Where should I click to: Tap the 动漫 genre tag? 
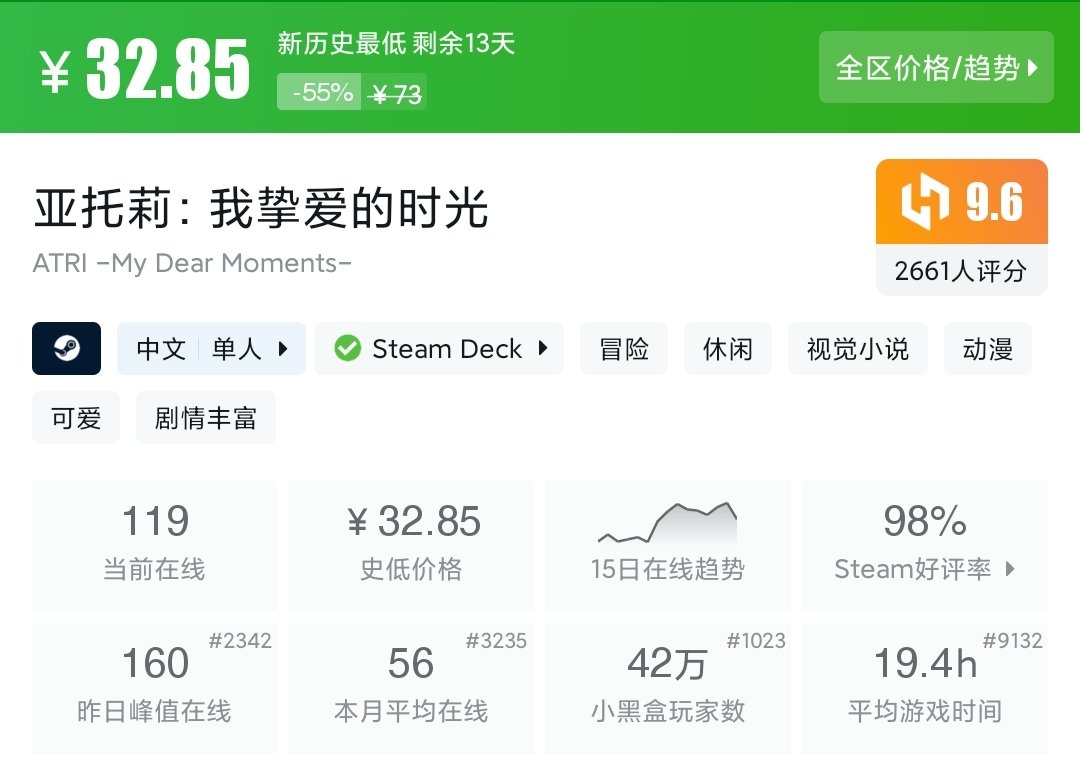(987, 348)
